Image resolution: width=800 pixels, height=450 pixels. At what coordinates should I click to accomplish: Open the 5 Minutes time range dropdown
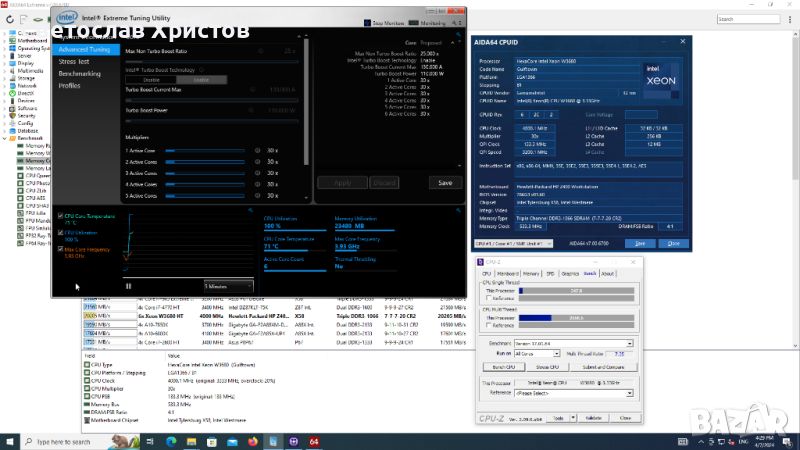[228, 286]
